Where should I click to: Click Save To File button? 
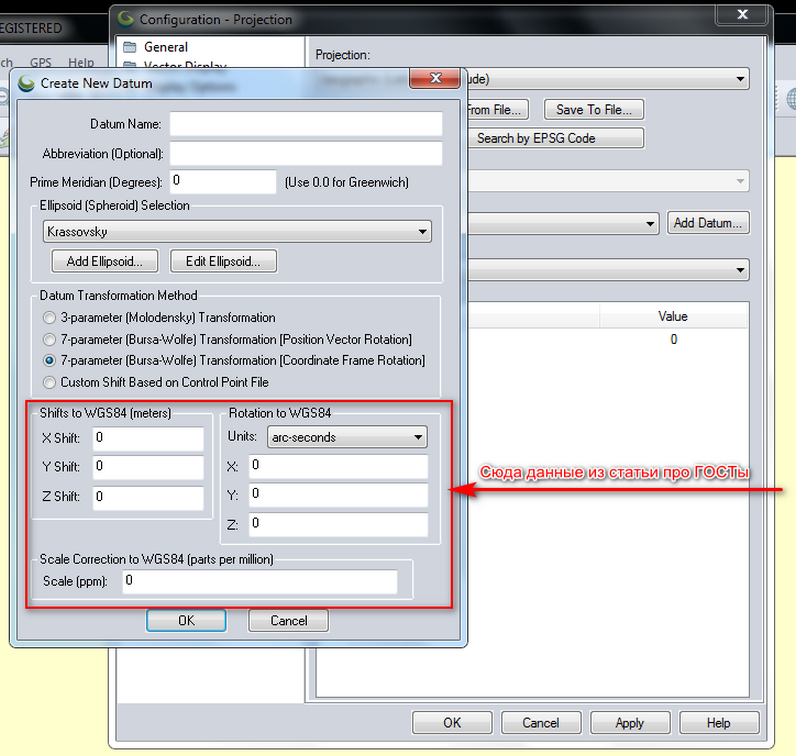[594, 110]
